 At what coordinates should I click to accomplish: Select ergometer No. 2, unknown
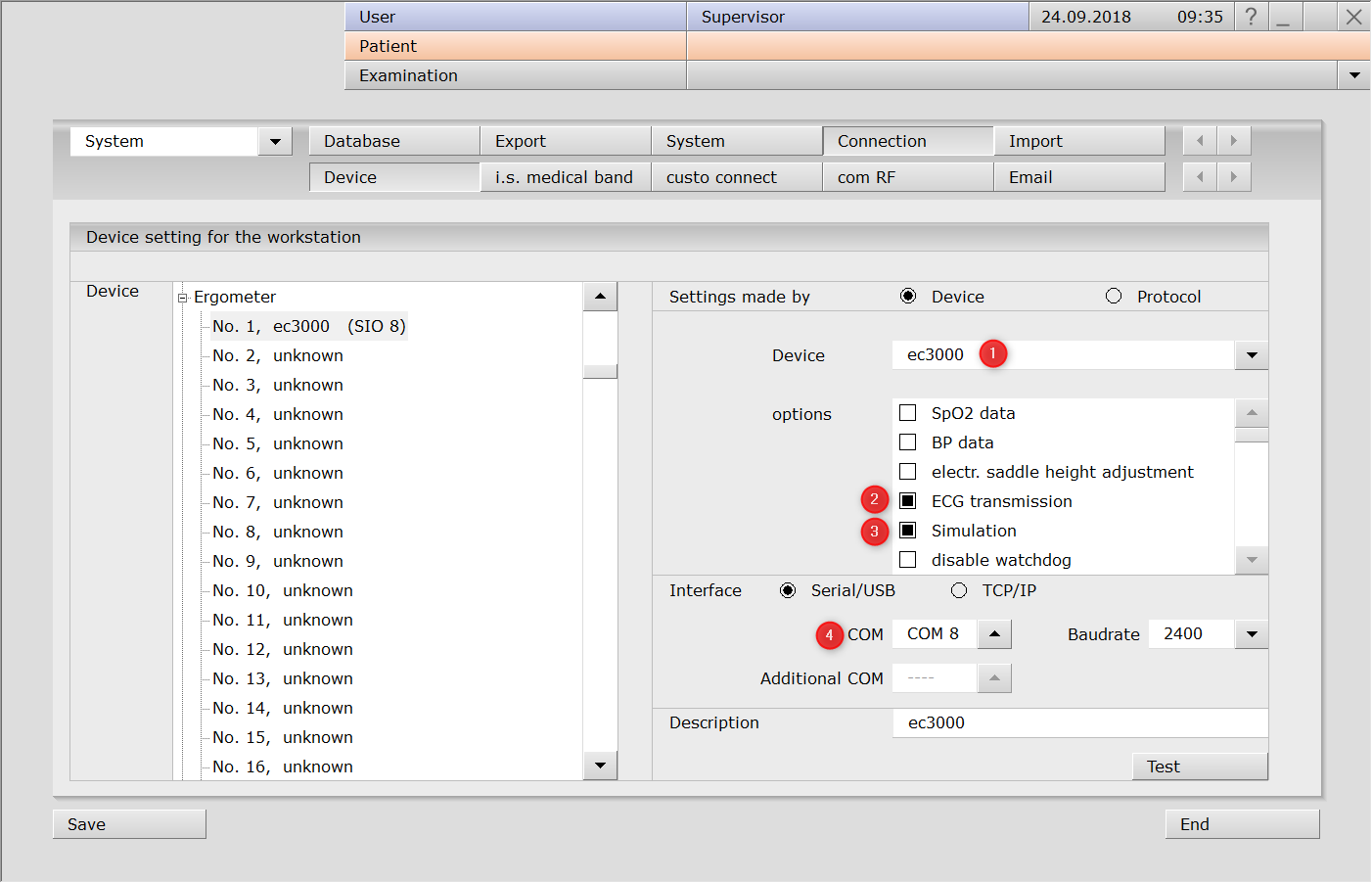(x=278, y=355)
